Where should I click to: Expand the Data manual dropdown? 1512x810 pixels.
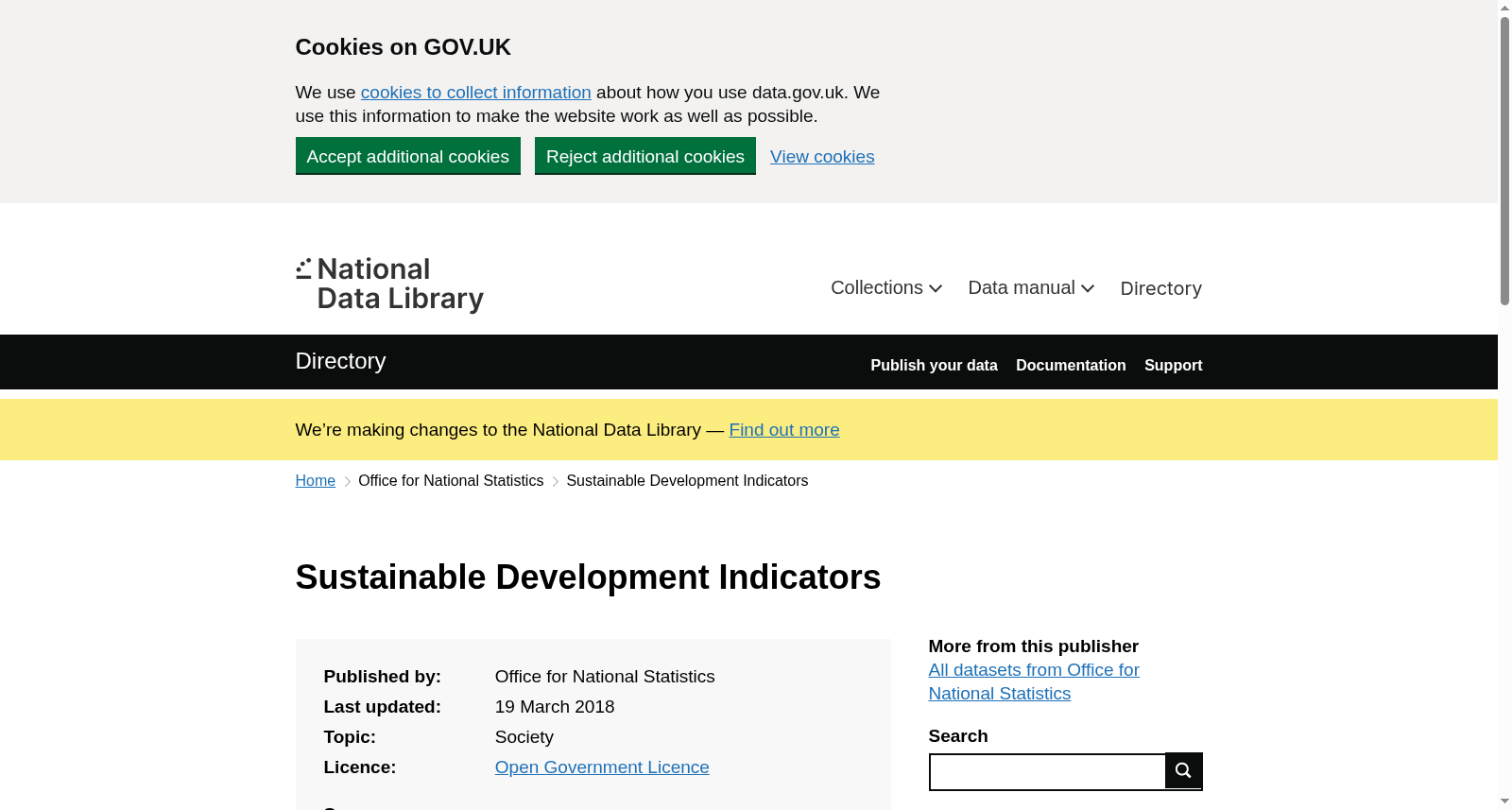tap(1031, 287)
